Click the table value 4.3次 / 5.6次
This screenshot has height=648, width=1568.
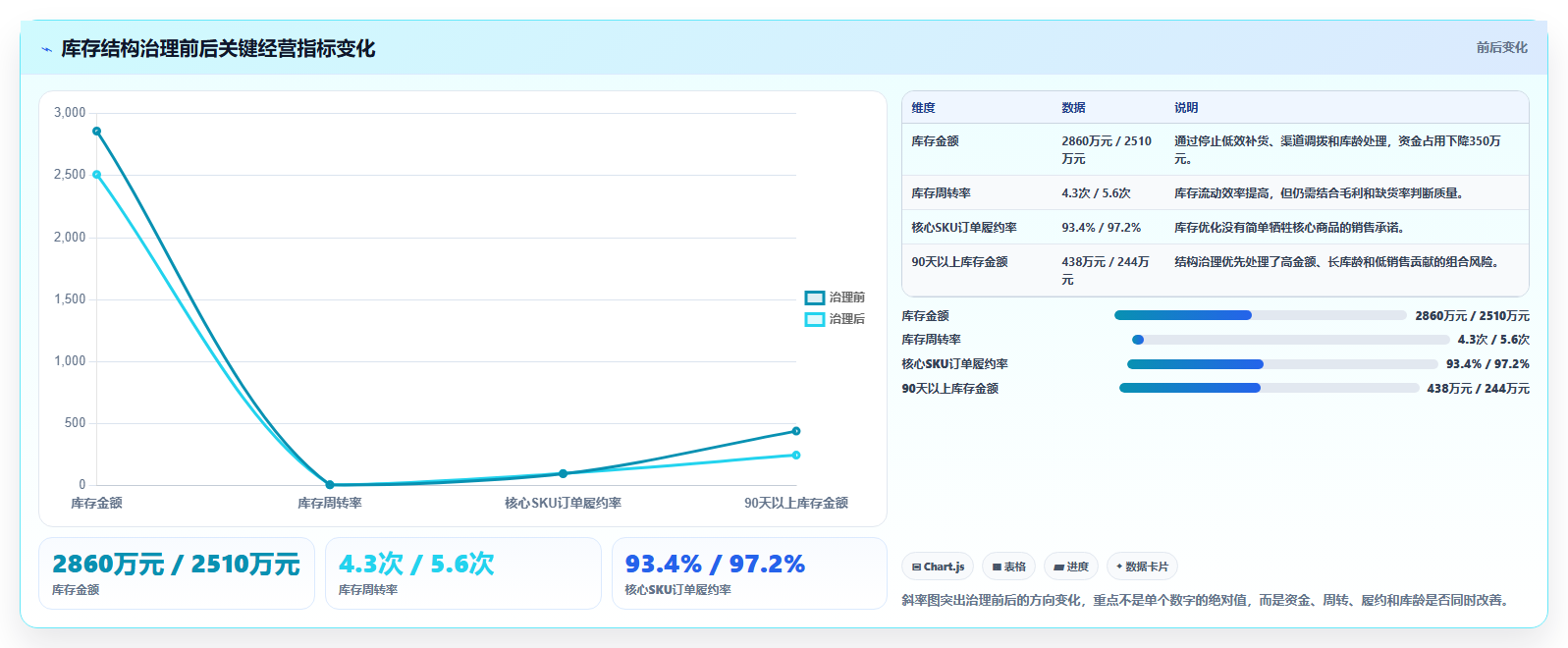(1096, 193)
